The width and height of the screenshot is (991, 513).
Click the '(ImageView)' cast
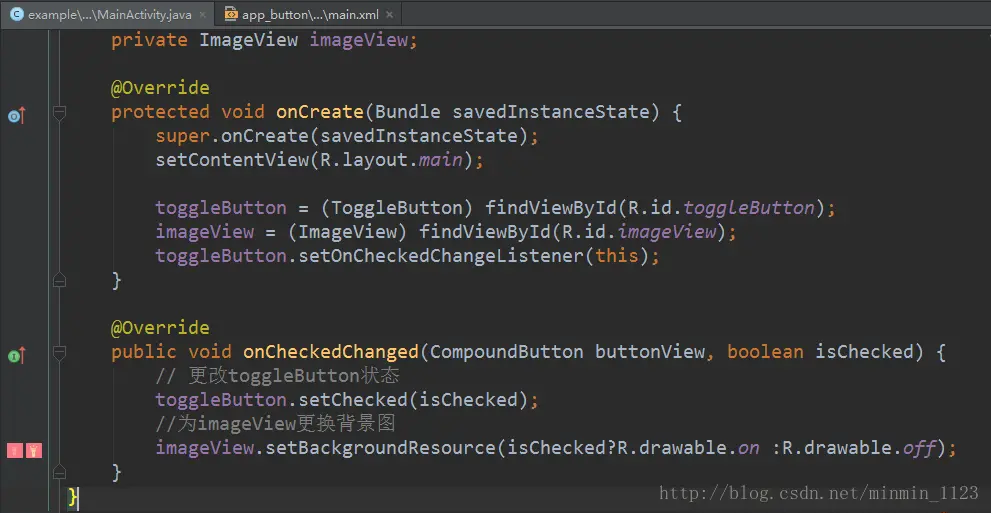tap(348, 232)
